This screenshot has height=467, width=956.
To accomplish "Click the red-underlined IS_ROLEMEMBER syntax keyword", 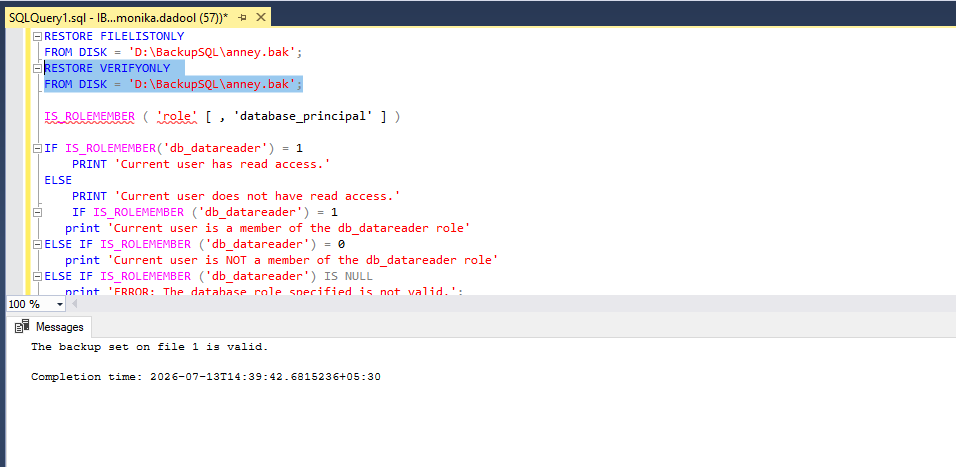I will [90, 116].
